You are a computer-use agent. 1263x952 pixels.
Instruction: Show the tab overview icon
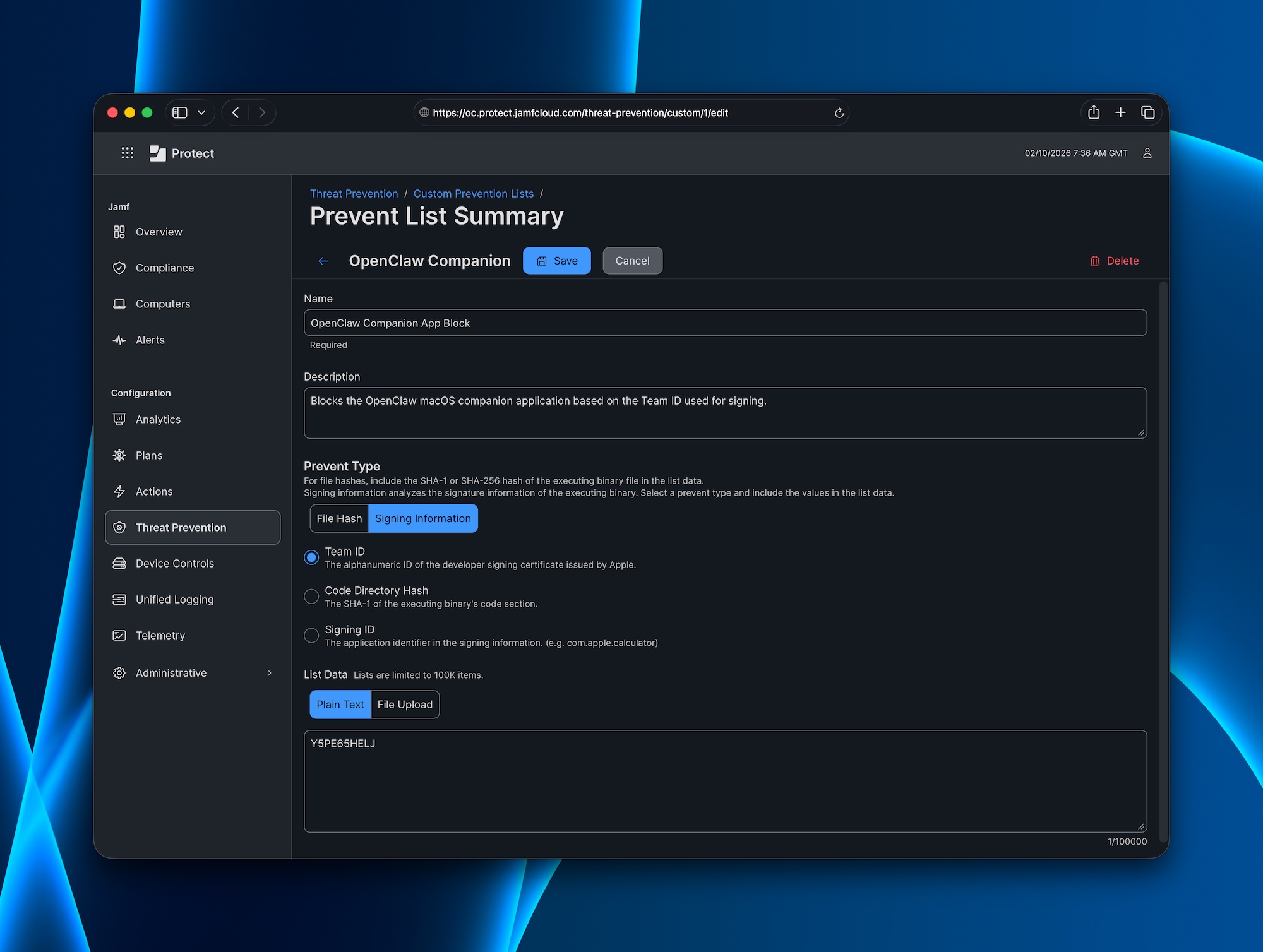click(1147, 112)
